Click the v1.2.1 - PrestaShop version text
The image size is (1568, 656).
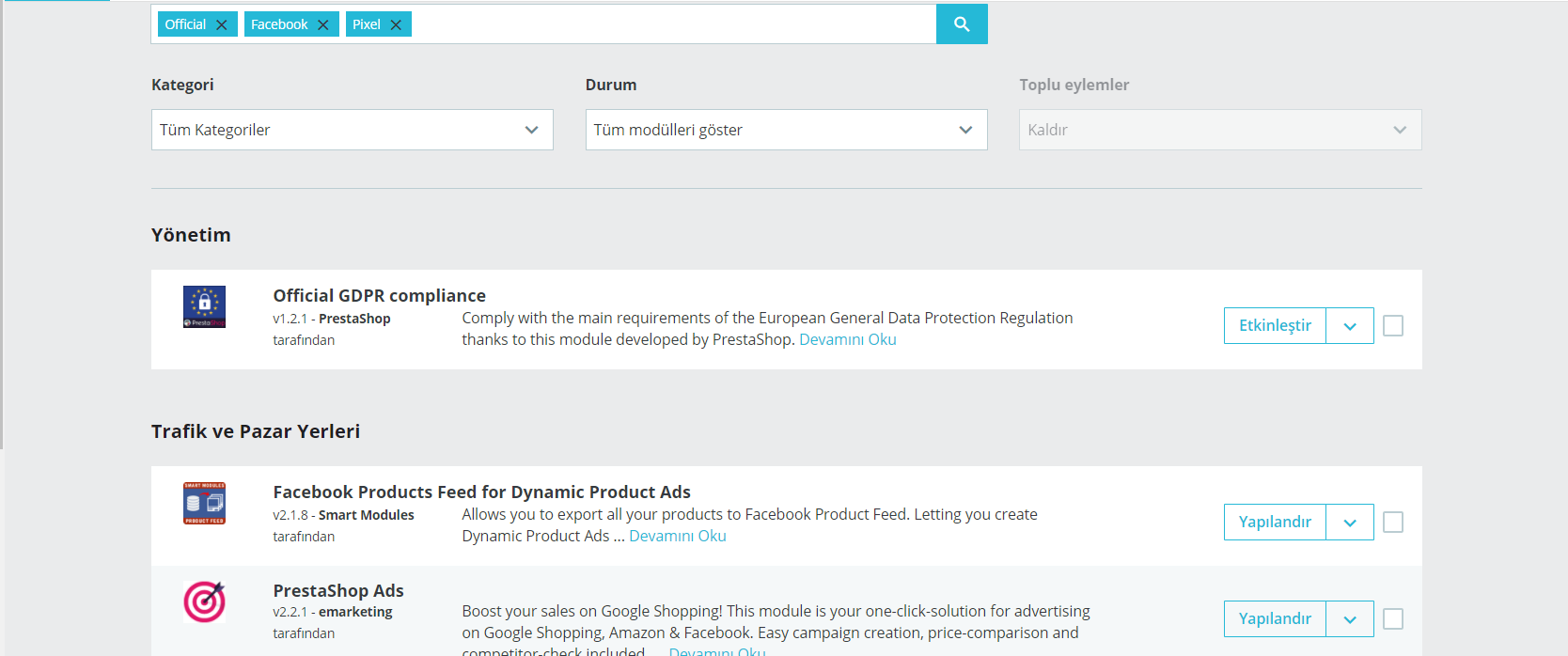click(332, 319)
